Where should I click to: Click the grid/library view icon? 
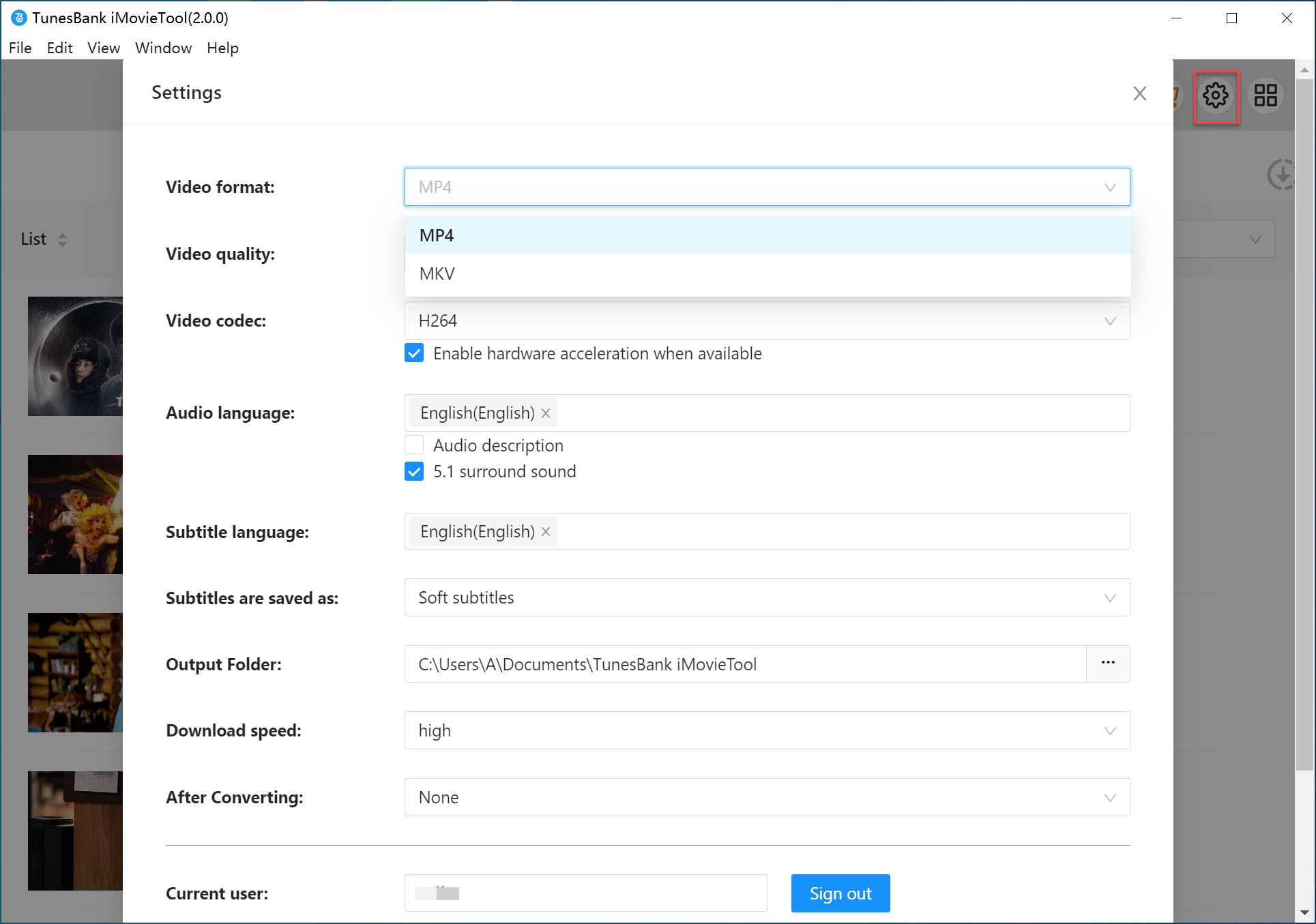(x=1265, y=96)
